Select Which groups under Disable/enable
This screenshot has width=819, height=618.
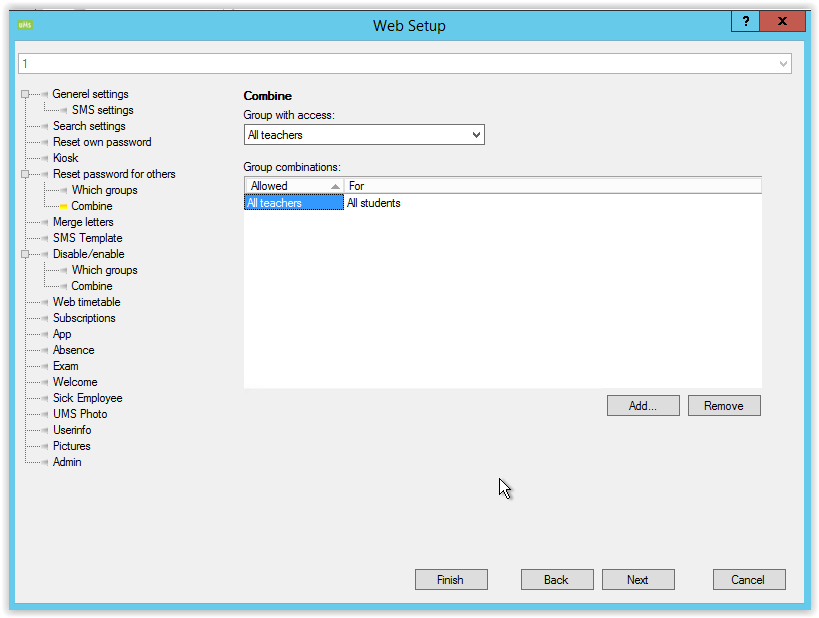[x=104, y=270]
